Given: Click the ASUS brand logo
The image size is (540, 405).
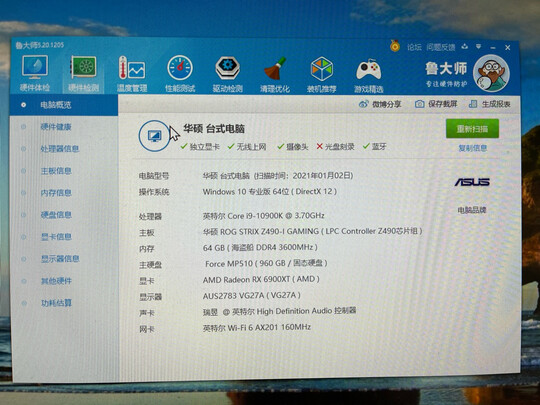Looking at the screenshot, I should pyautogui.click(x=472, y=182).
